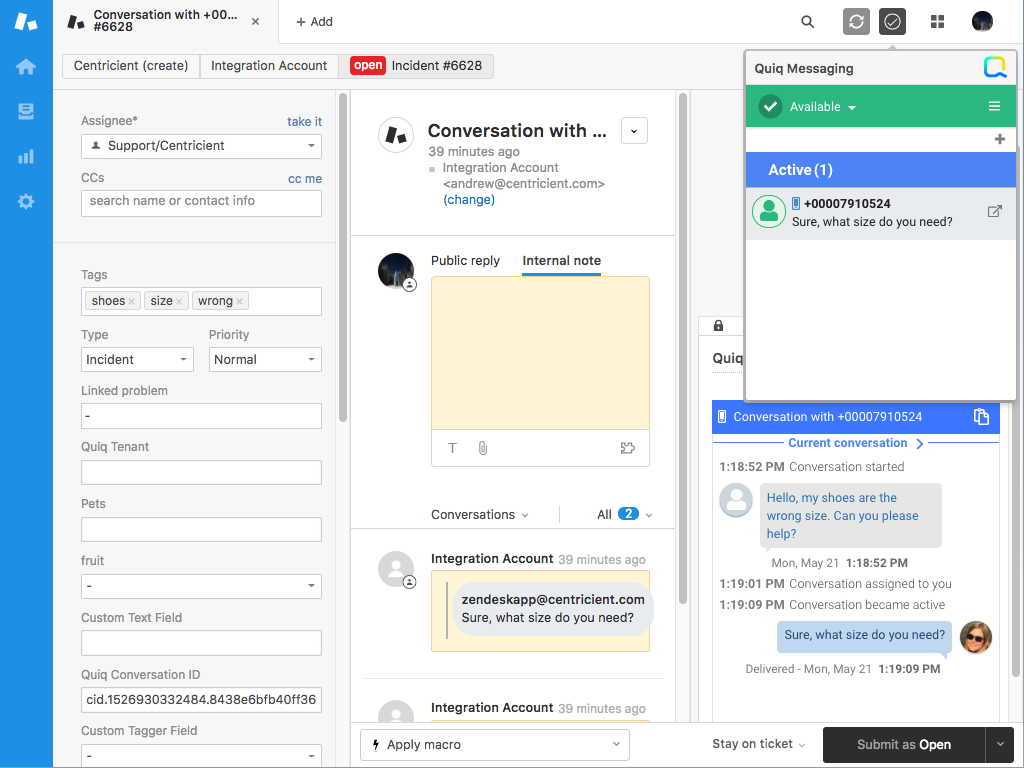Screen dimensions: 1024x768
Task: Open the Zendesk products grid icon
Action: (x=937, y=22)
